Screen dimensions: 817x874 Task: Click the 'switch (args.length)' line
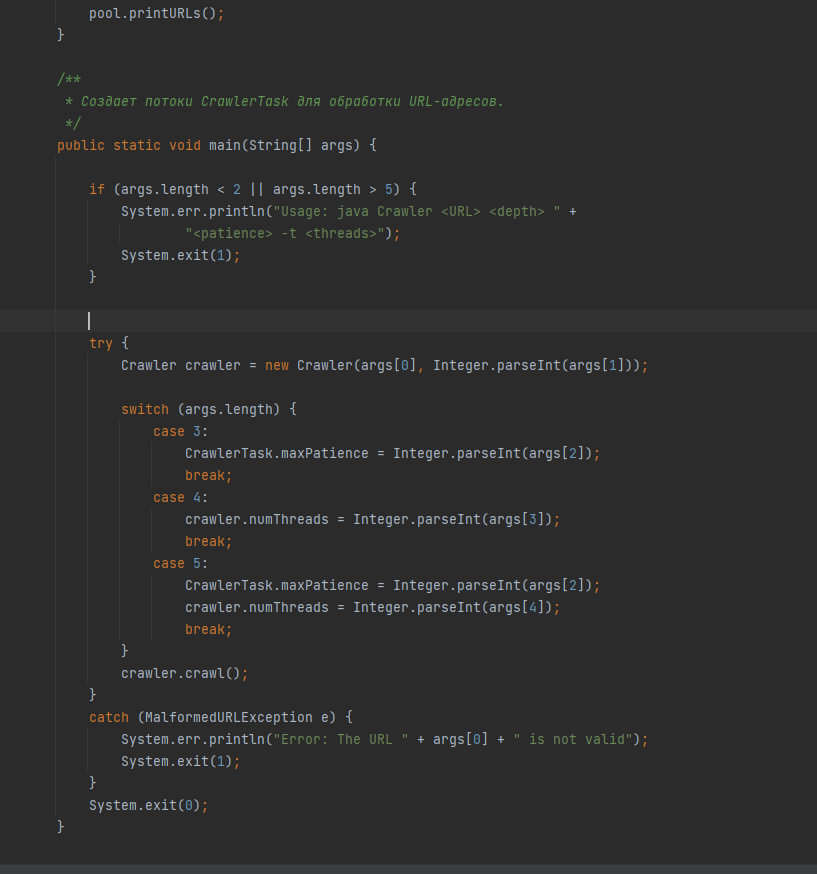click(209, 410)
